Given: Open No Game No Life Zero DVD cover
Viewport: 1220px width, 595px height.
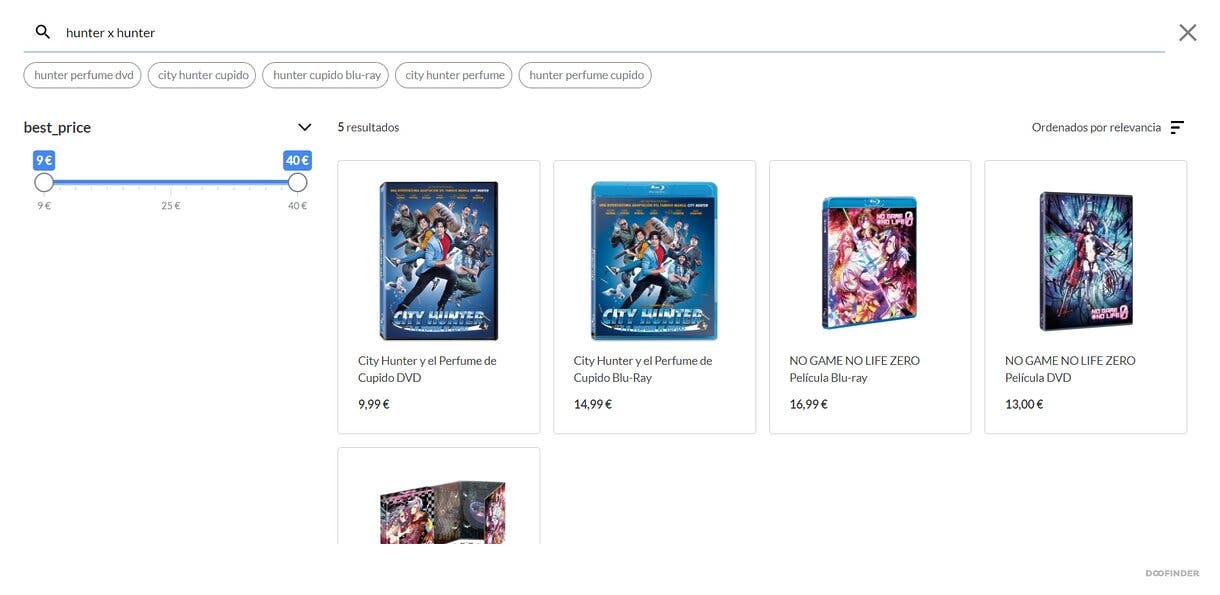Looking at the screenshot, I should (x=1086, y=261).
